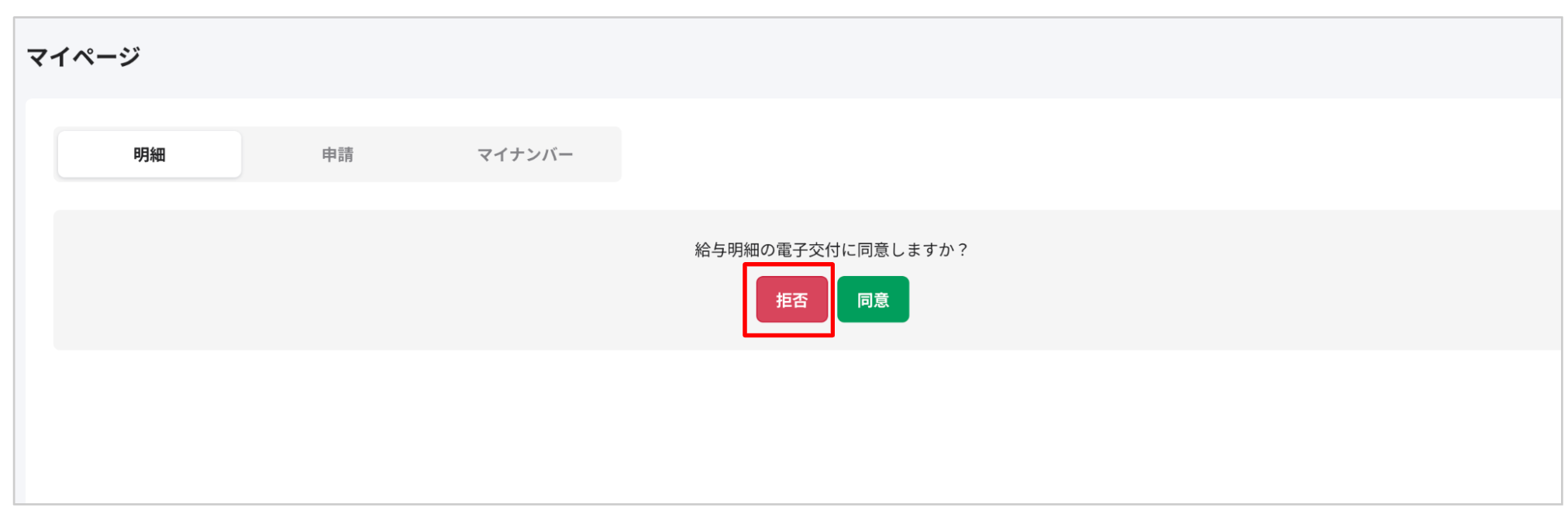Choose the reject option highlighted in red
The height and width of the screenshot is (518, 1568).
click(x=791, y=299)
